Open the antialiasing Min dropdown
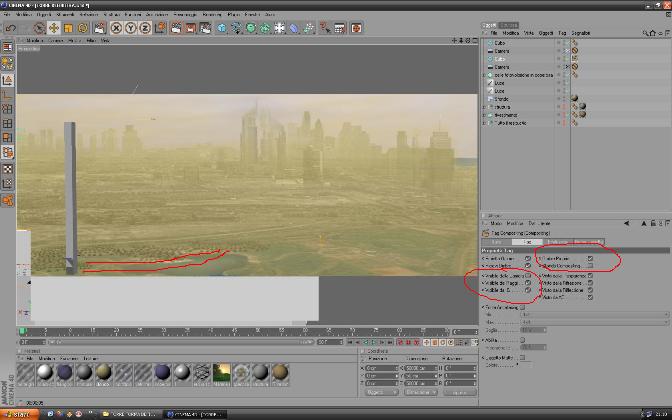The width and height of the screenshot is (672, 420). (x=594, y=315)
